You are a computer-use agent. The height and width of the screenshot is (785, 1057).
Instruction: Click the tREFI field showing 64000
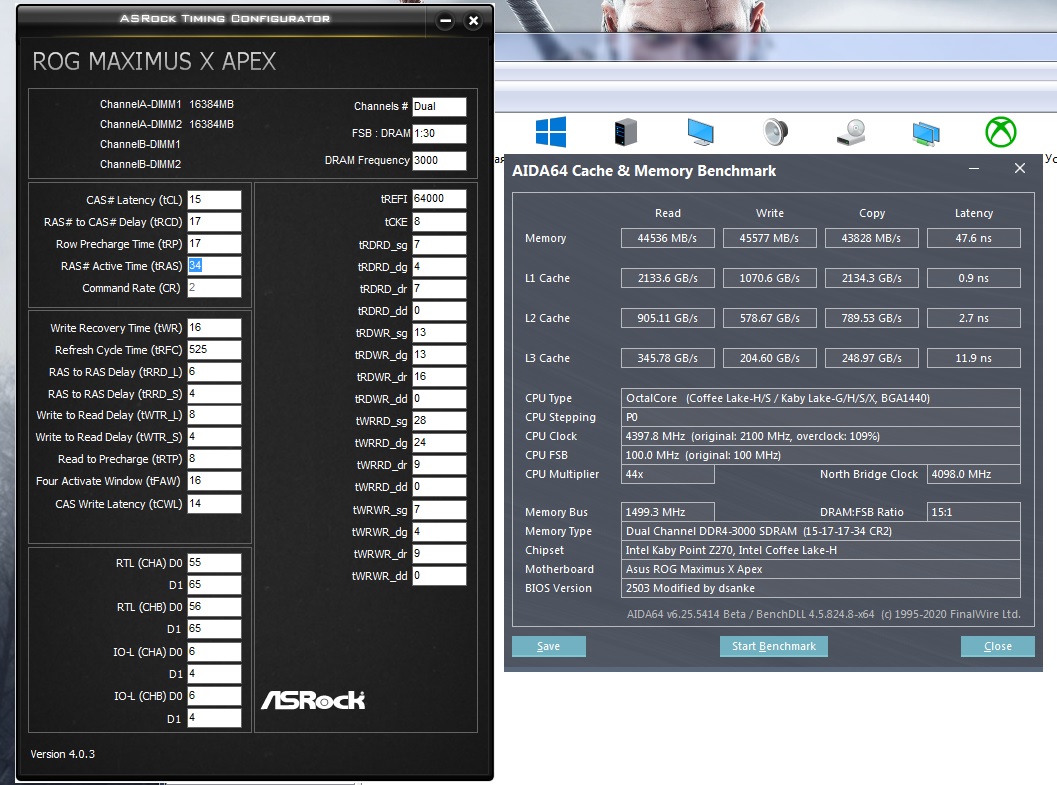[439, 199]
